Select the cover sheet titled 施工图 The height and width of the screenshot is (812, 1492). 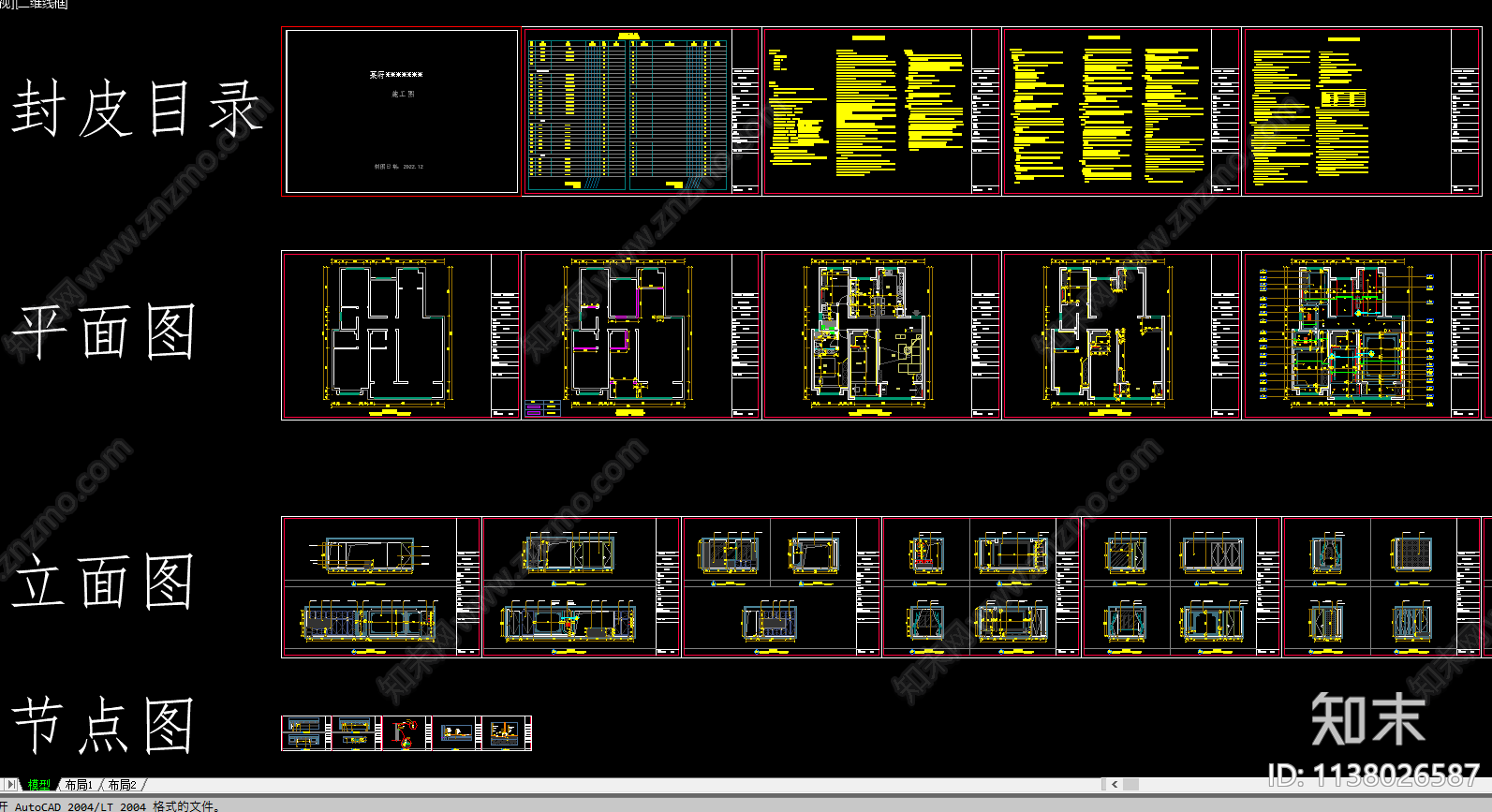coord(401,111)
